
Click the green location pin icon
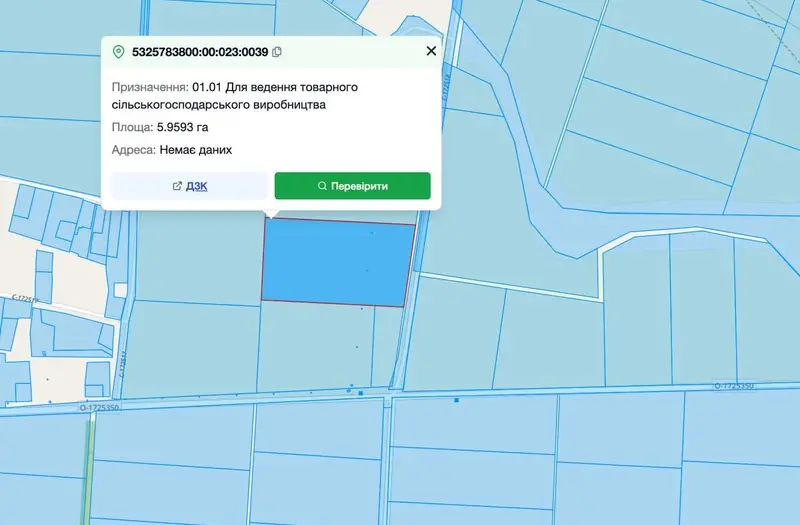point(118,52)
